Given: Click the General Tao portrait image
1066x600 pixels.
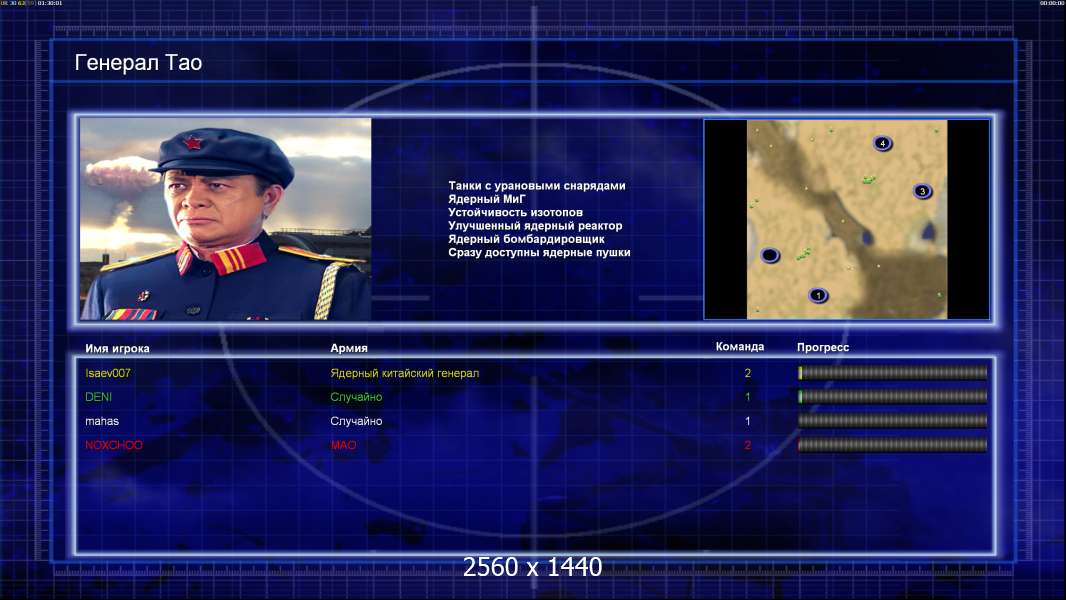Looking at the screenshot, I should (x=226, y=219).
